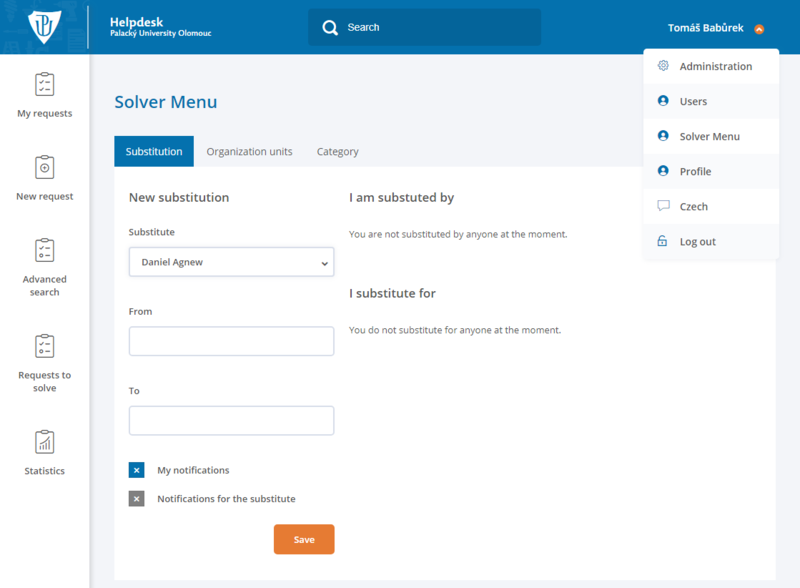Click the From date input field
The width and height of the screenshot is (800, 588).
pos(231,341)
